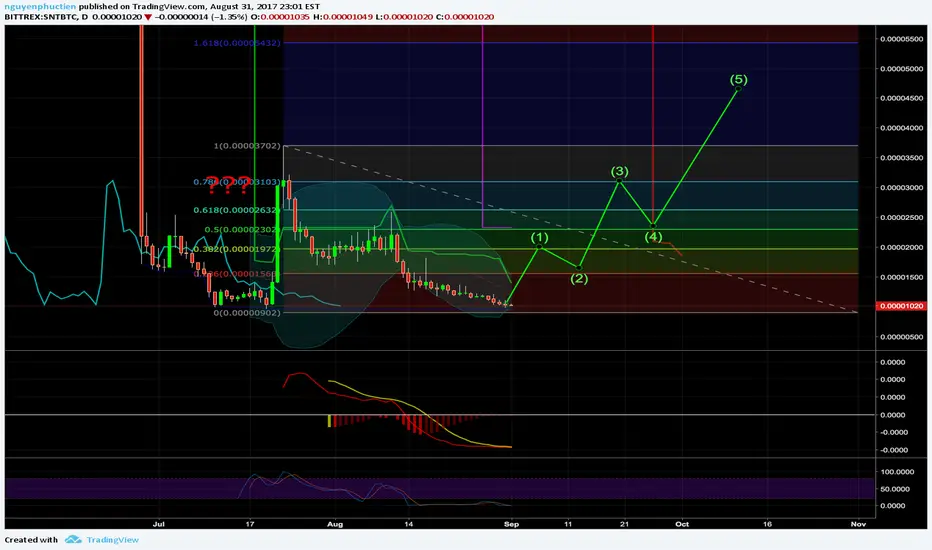This screenshot has height=550, width=932.
Task: Click the 0.00002000 price axis label
Action: [902, 247]
